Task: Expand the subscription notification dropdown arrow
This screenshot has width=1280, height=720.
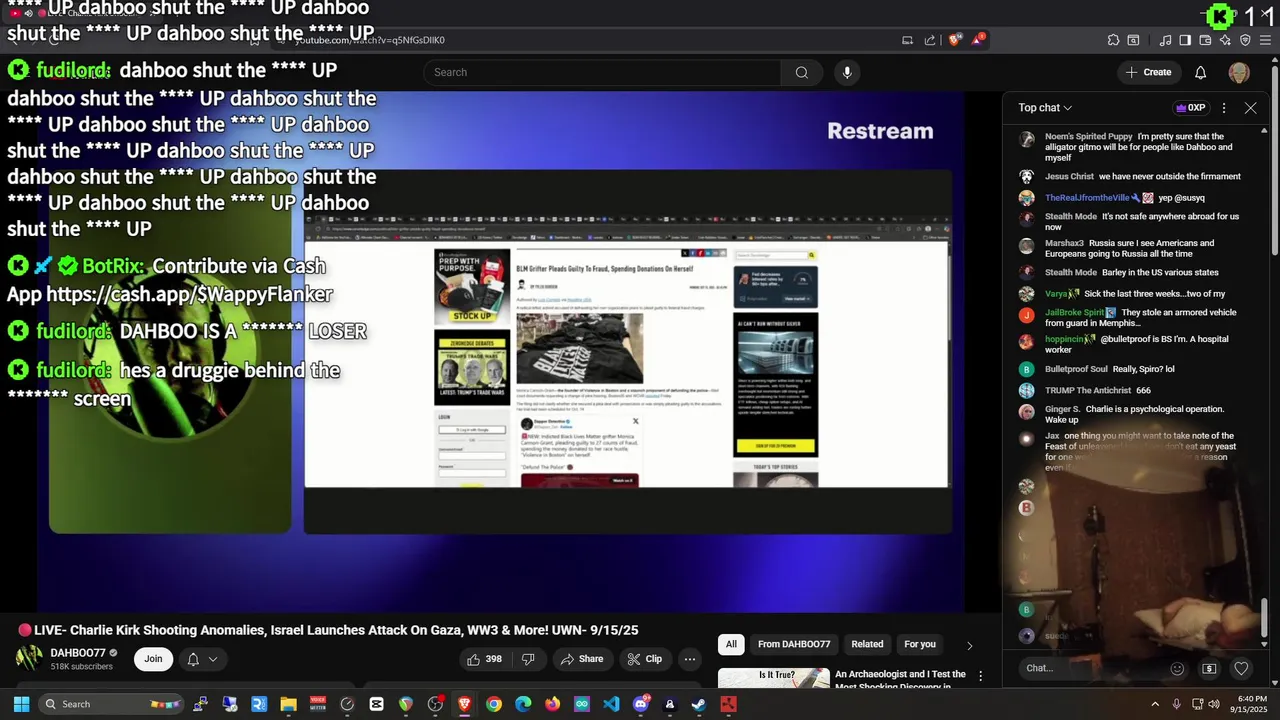Action: pos(212,659)
